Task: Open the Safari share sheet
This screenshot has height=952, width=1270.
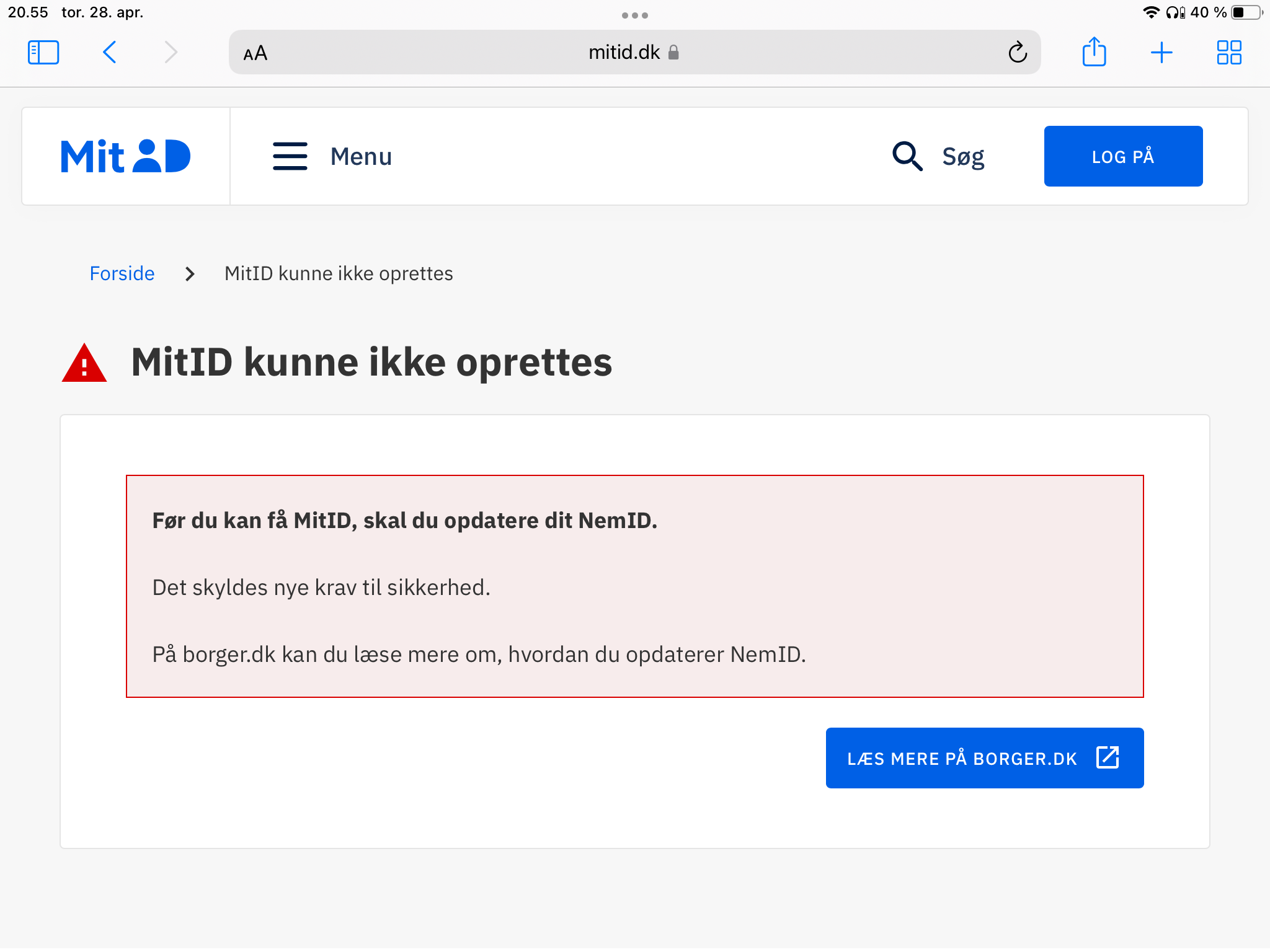Action: (x=1095, y=51)
